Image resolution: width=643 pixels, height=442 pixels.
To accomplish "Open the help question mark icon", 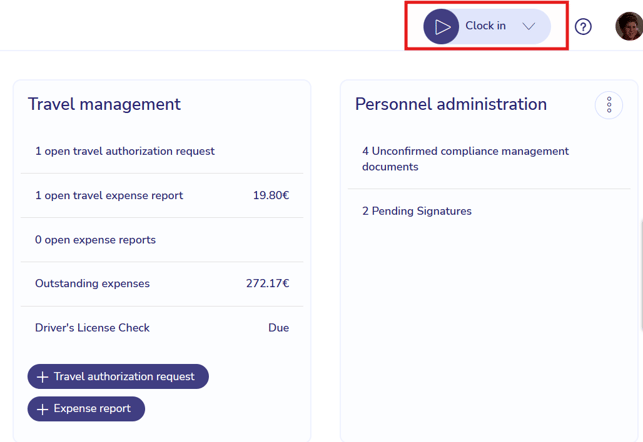I will coord(583,27).
